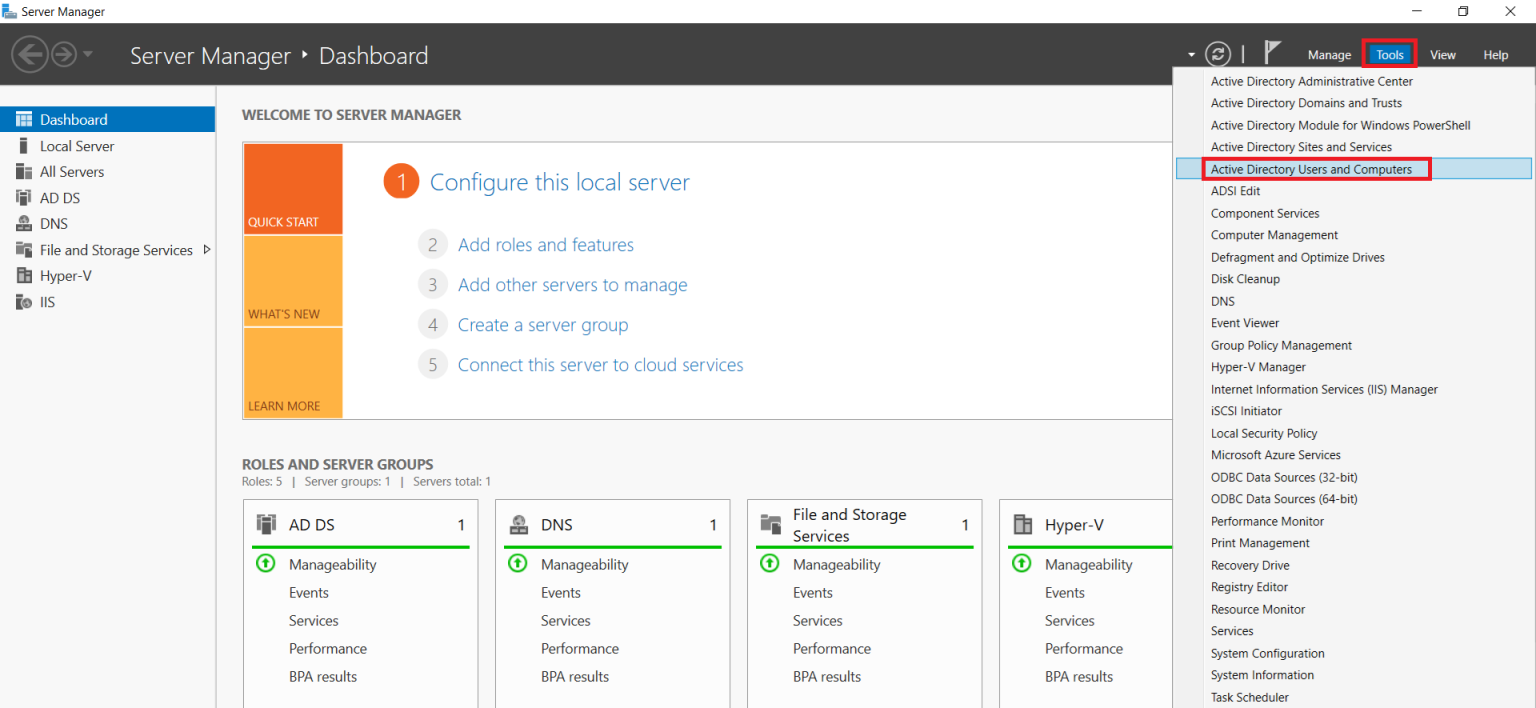Expand File and Storage Services chevron
This screenshot has width=1536, height=708.
click(x=208, y=250)
